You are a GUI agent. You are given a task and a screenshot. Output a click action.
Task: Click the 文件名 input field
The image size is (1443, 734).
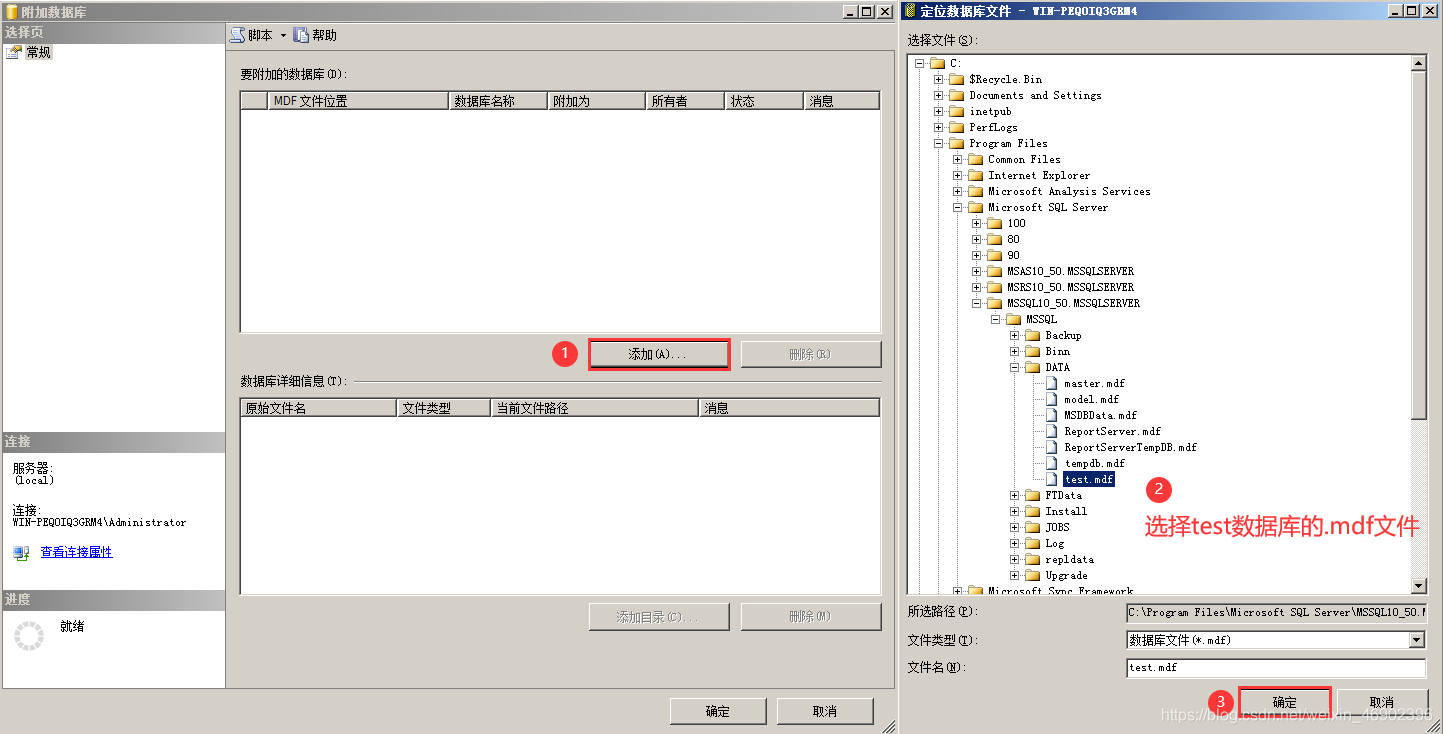pos(1275,668)
